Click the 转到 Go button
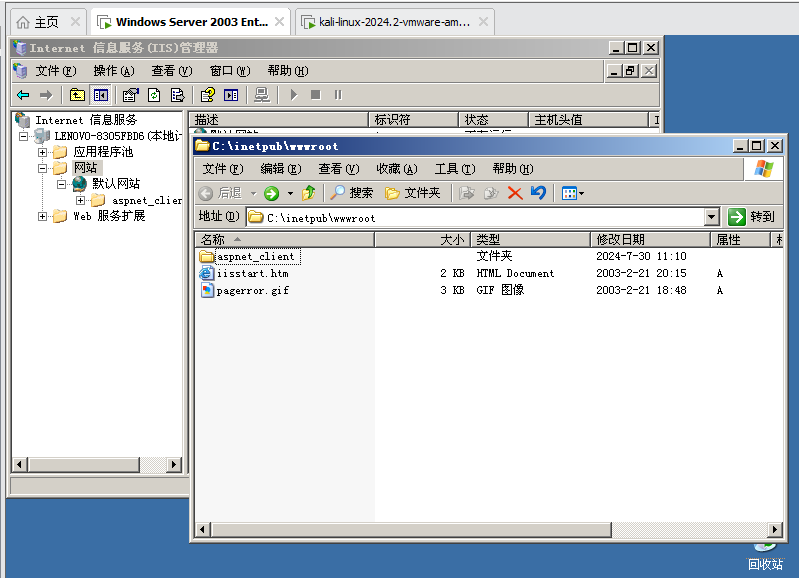The height and width of the screenshot is (578, 799). (x=752, y=217)
